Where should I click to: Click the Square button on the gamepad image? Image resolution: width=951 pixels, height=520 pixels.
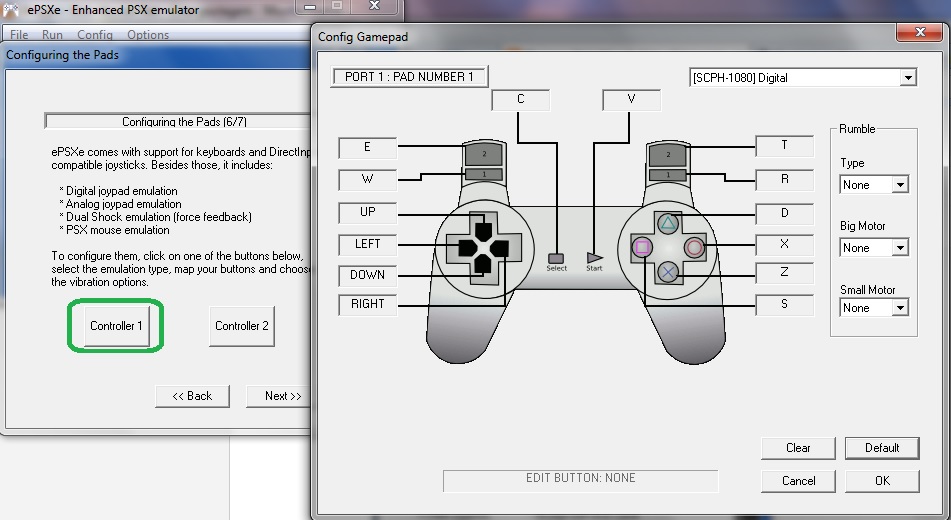642,247
